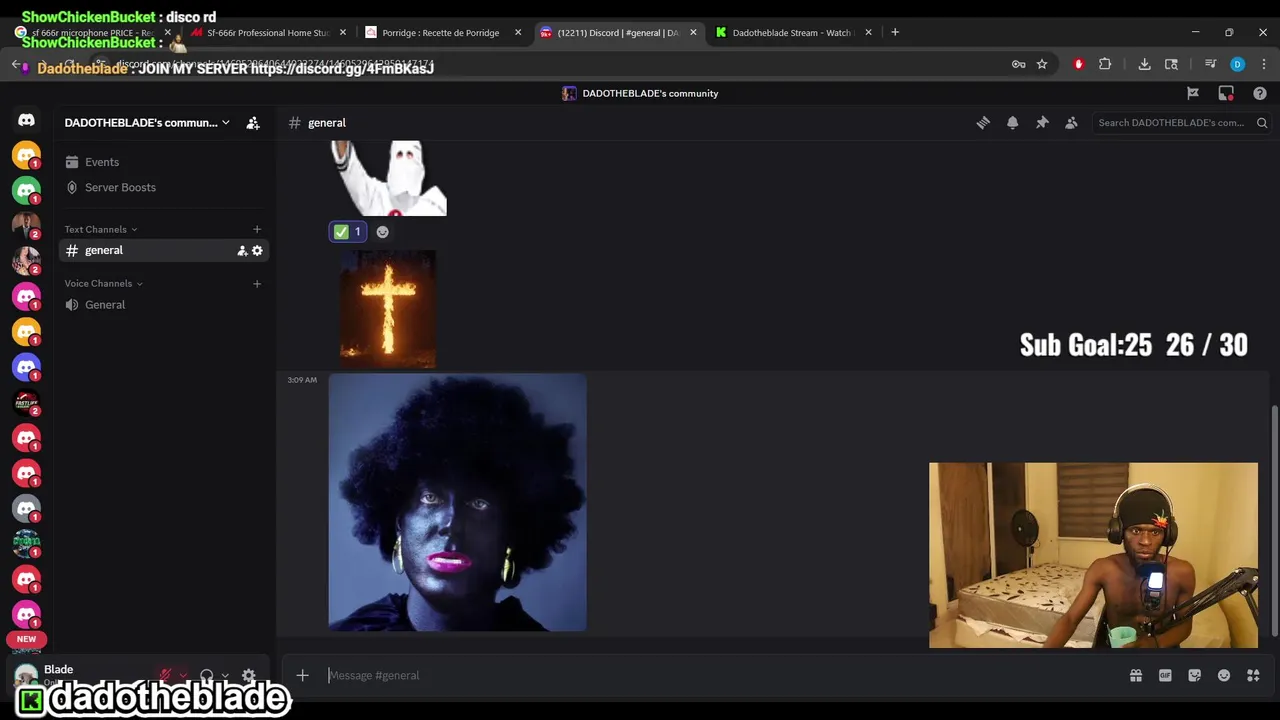Open the sticker picker
1280x720 pixels.
[x=1194, y=676]
